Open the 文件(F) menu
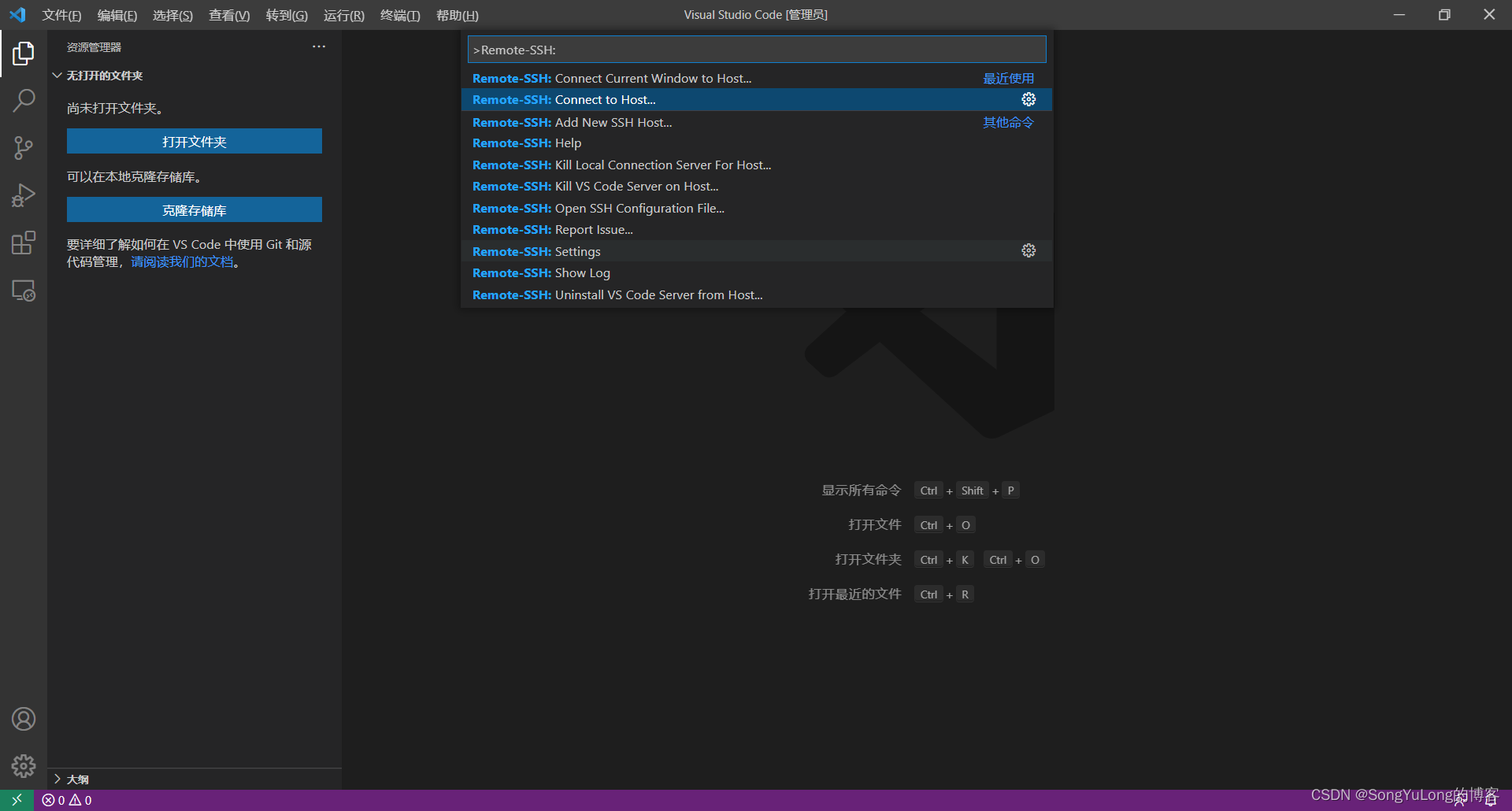1512x811 pixels. [61, 15]
